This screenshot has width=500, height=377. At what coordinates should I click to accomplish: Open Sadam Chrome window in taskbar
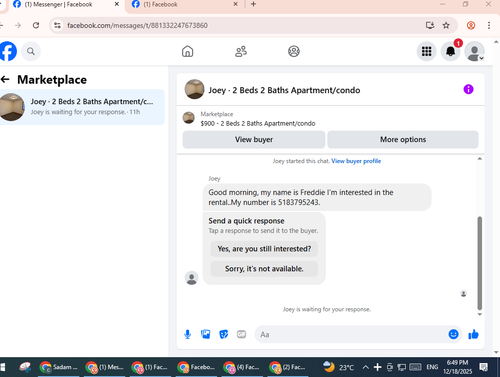coord(59,367)
